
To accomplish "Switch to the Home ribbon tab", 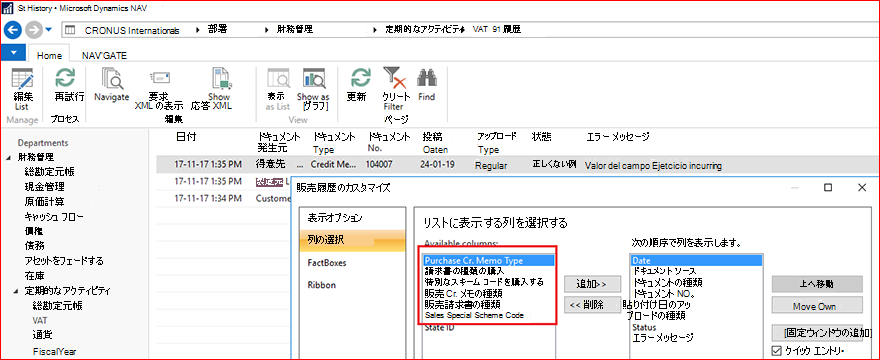I will pyautogui.click(x=49, y=56).
